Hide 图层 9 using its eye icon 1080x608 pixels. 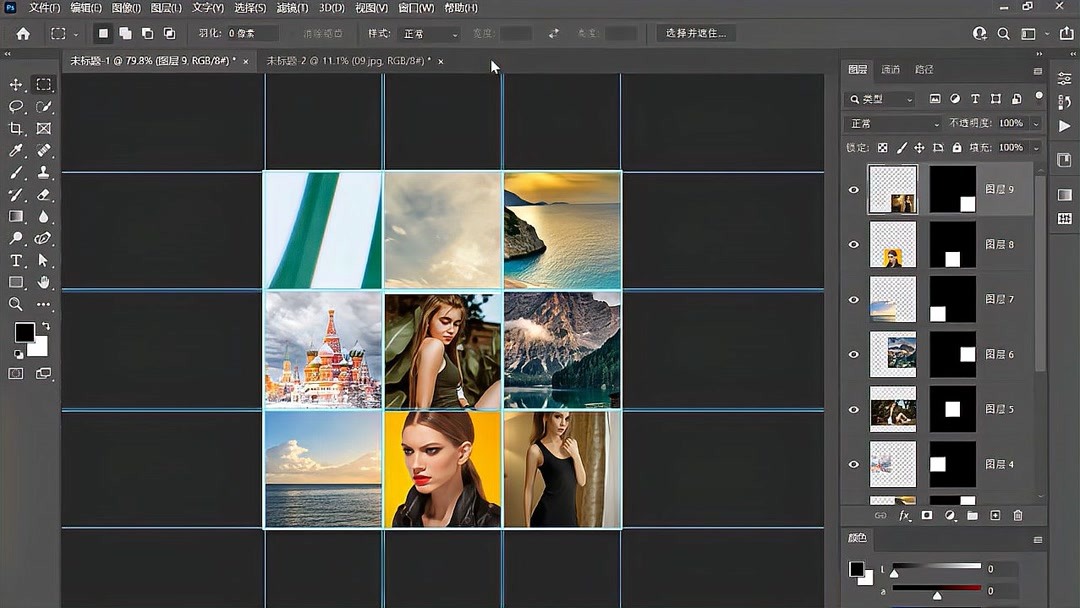[x=854, y=189]
